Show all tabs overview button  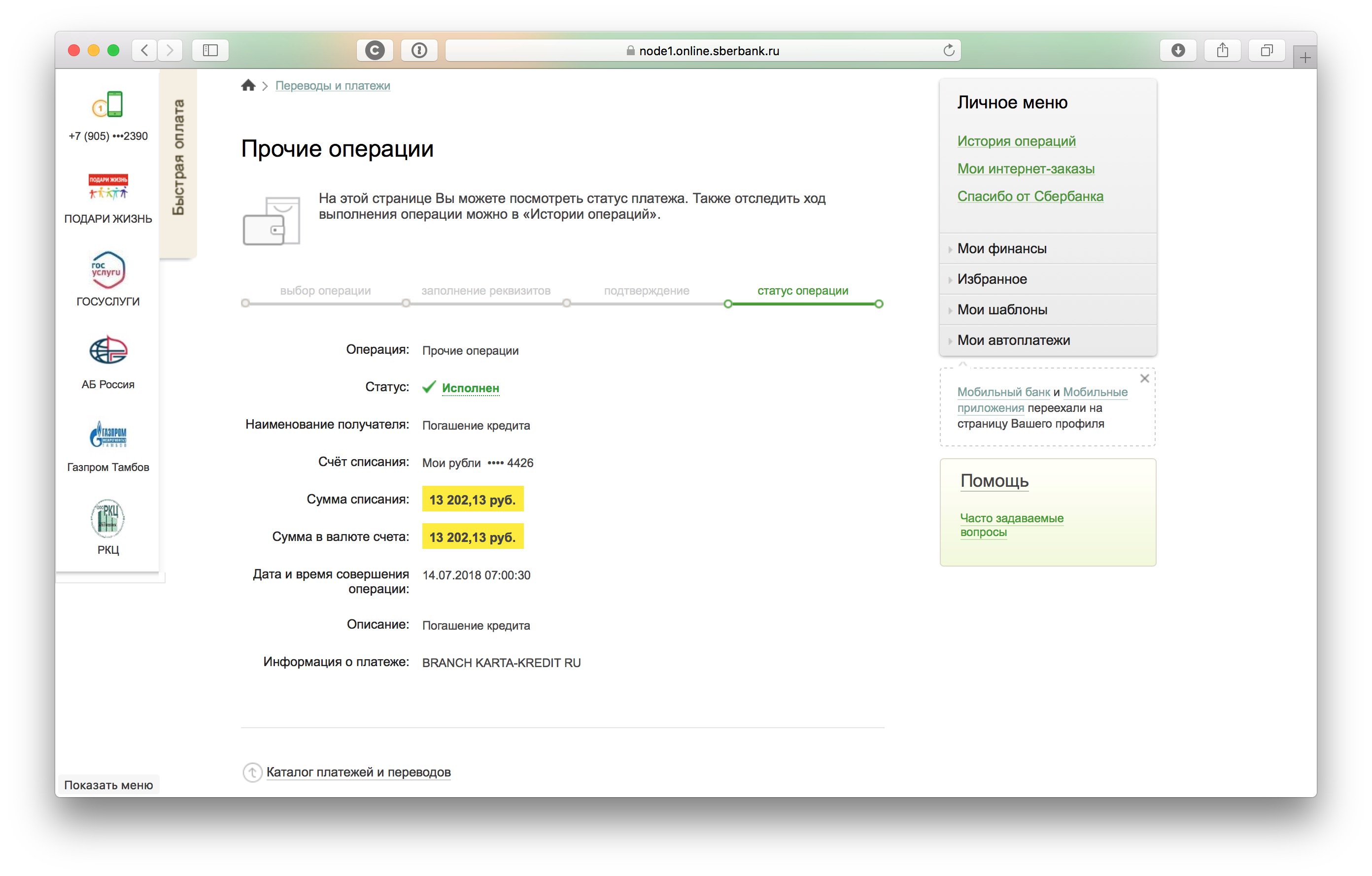[1266, 50]
